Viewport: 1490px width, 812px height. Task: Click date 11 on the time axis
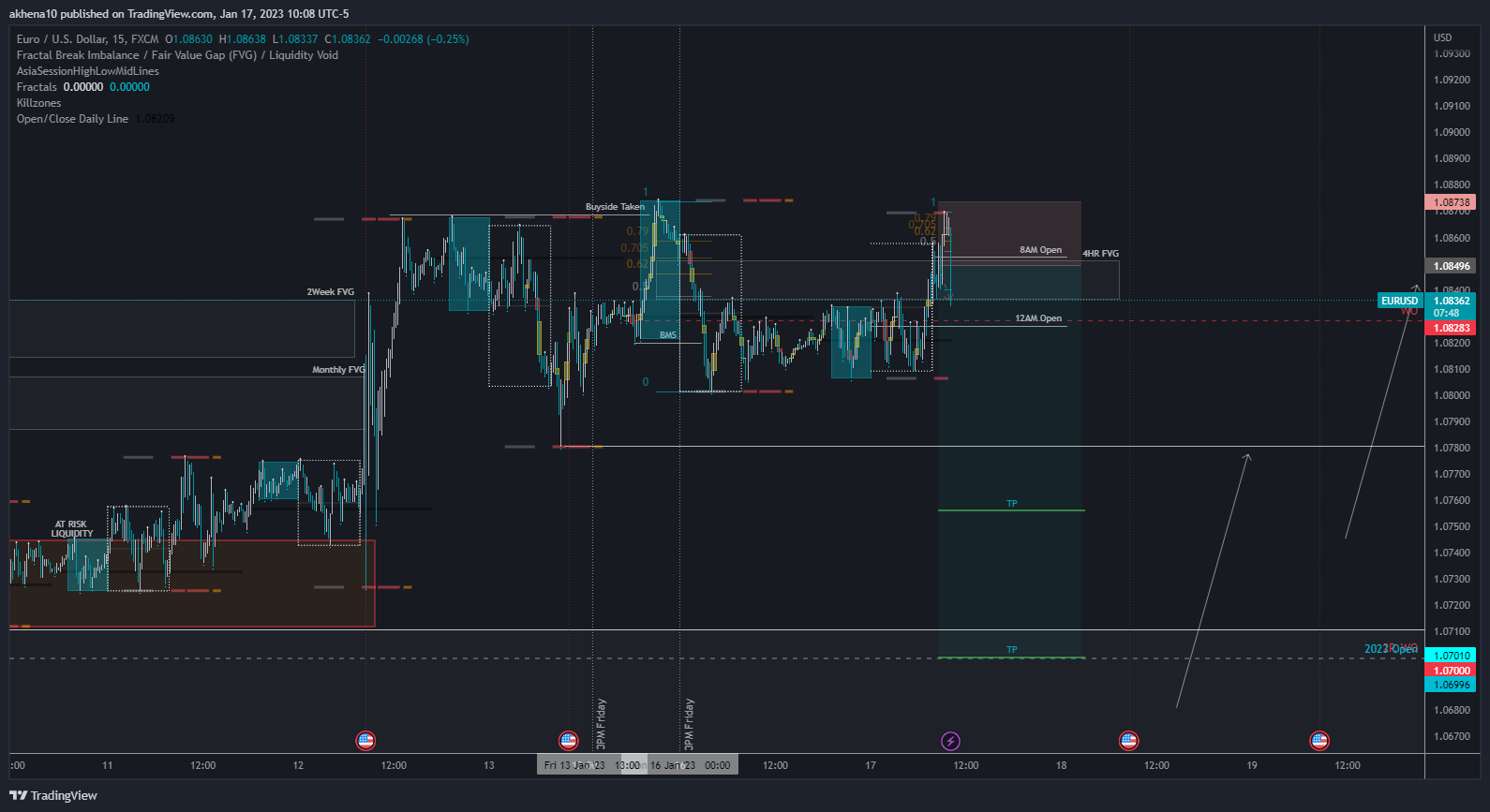107,765
